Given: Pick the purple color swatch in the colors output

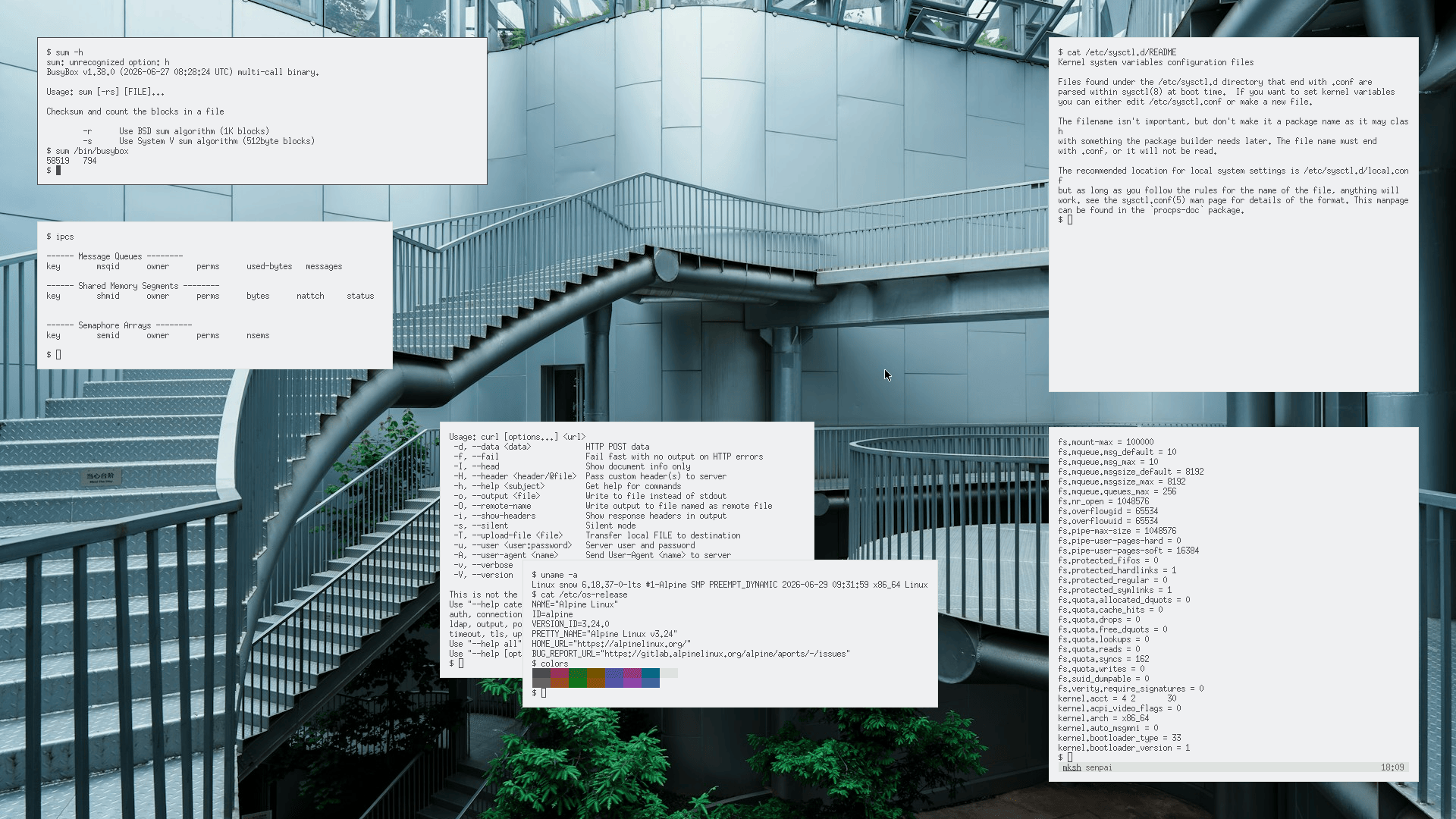Looking at the screenshot, I should tap(632, 682).
